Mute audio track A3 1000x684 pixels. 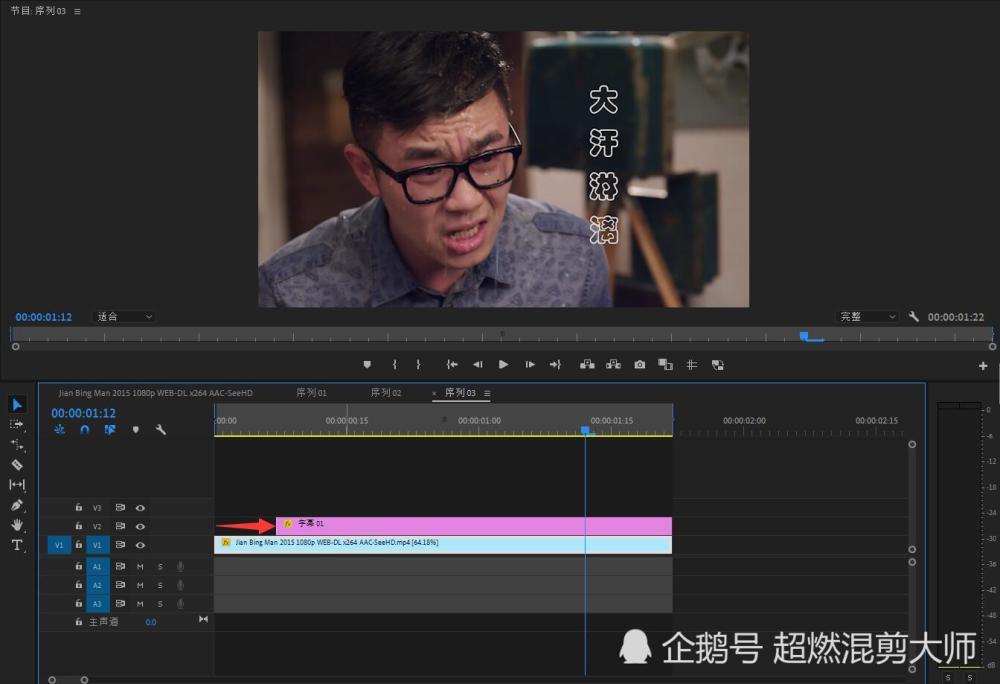pos(140,604)
